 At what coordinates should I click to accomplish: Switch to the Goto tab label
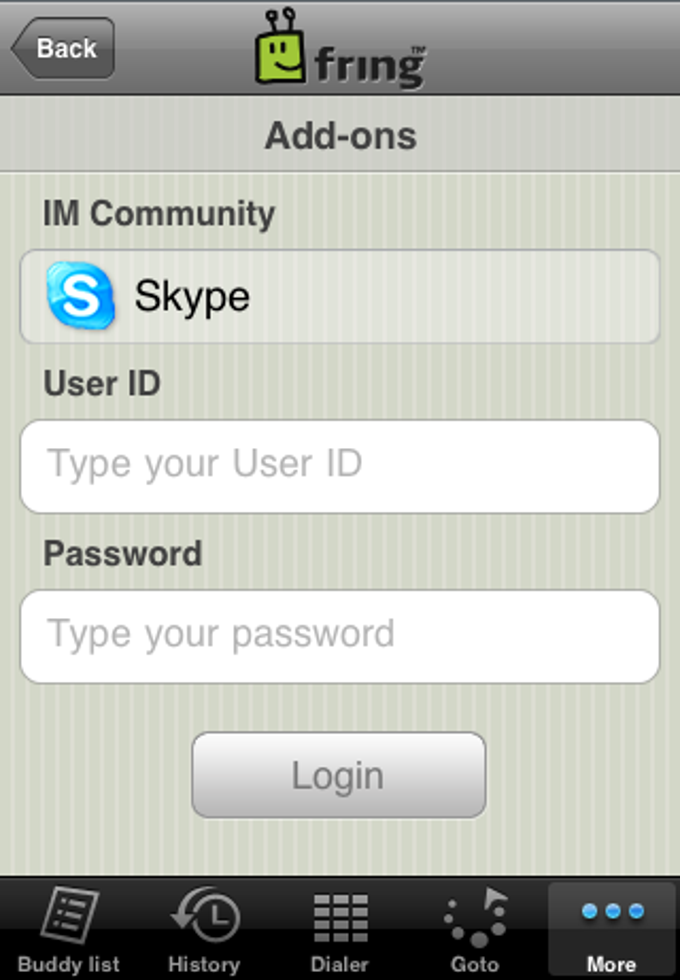click(x=475, y=964)
